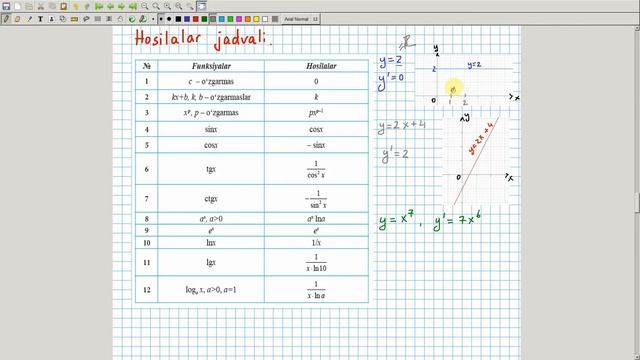Pick the black color swatch
Screen dimensions: 640x360
click(x=178, y=19)
